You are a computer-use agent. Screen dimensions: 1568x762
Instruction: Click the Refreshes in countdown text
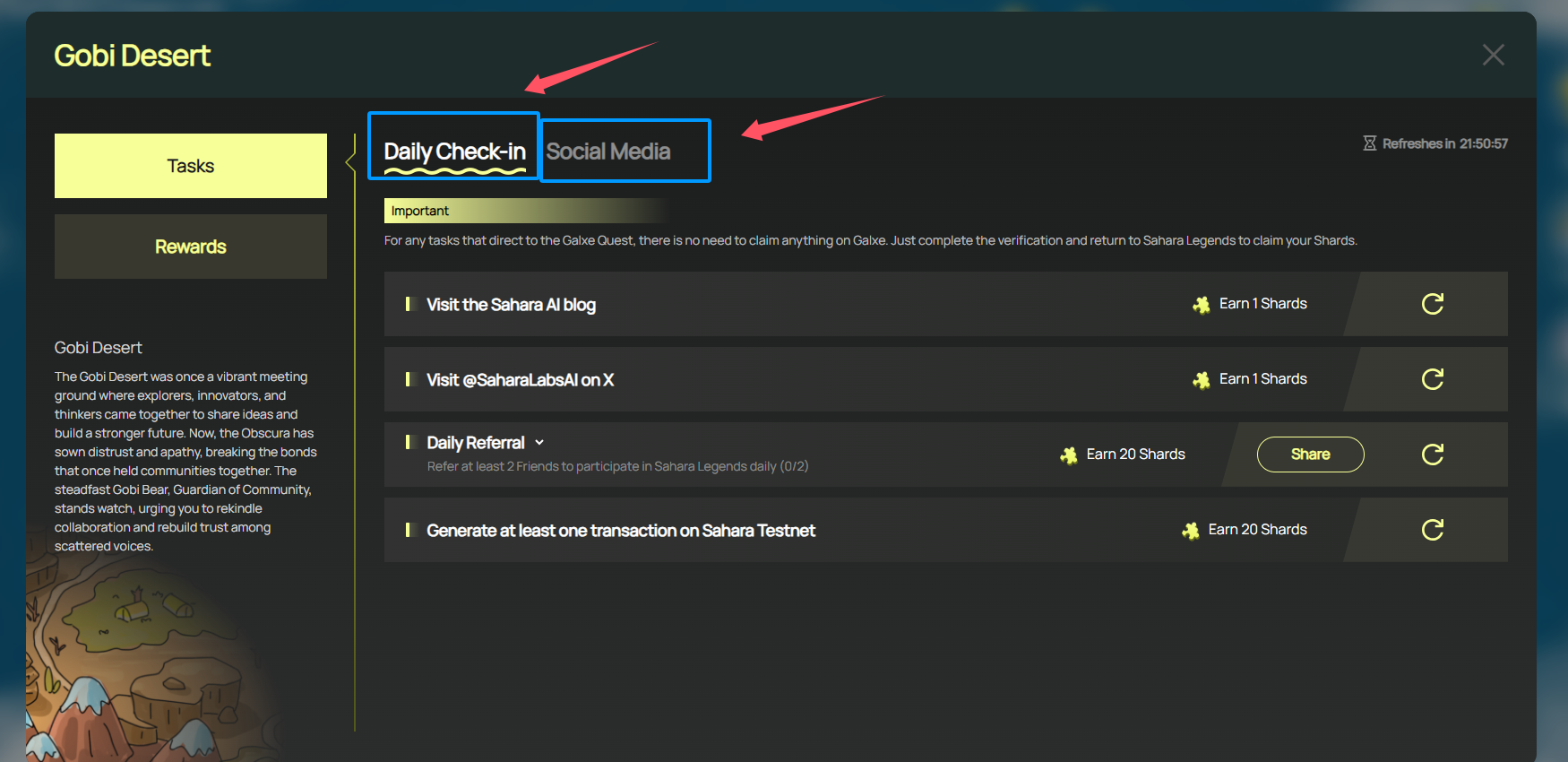tap(1444, 143)
